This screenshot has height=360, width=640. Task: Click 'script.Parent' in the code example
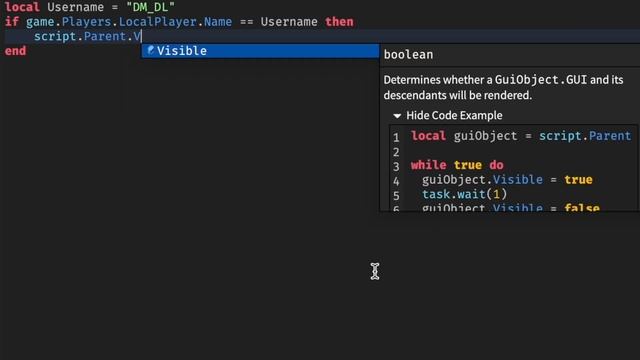585,136
